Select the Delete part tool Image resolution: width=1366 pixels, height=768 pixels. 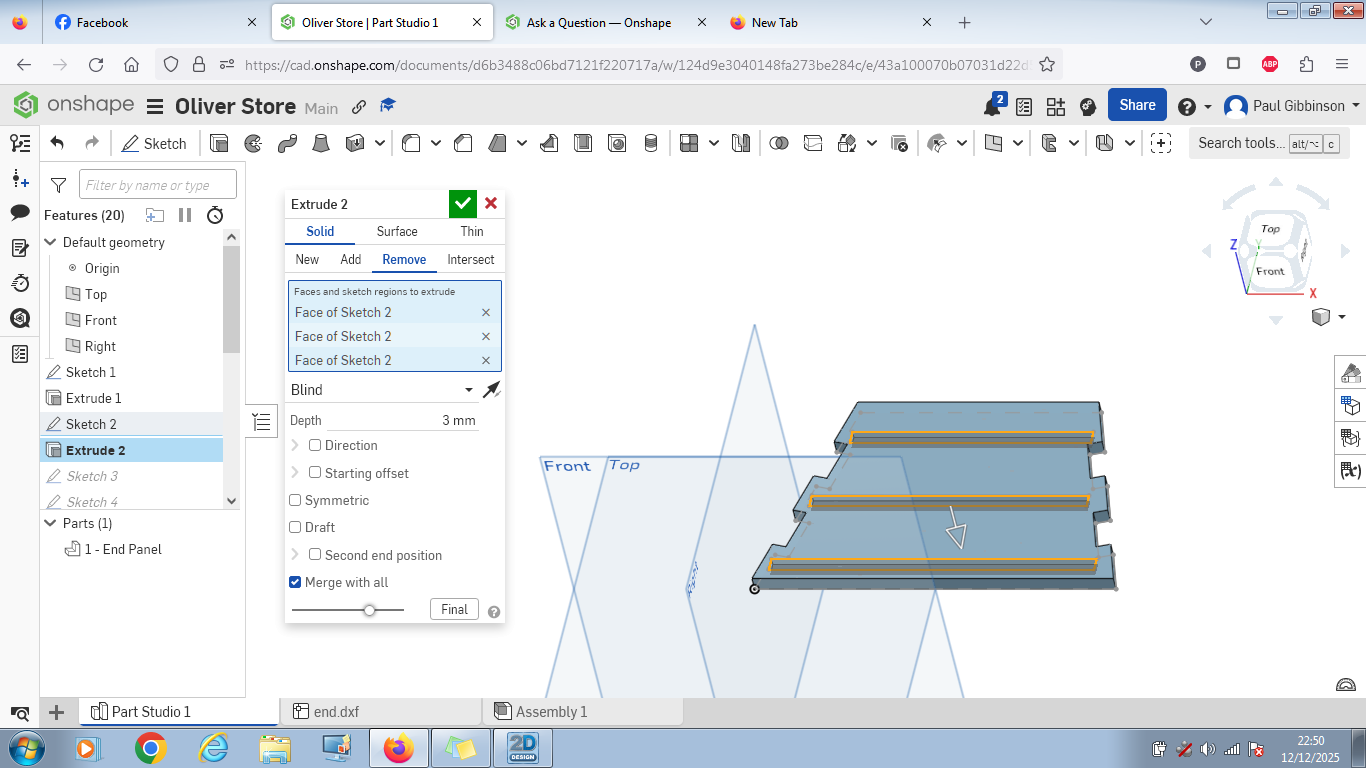[x=899, y=143]
